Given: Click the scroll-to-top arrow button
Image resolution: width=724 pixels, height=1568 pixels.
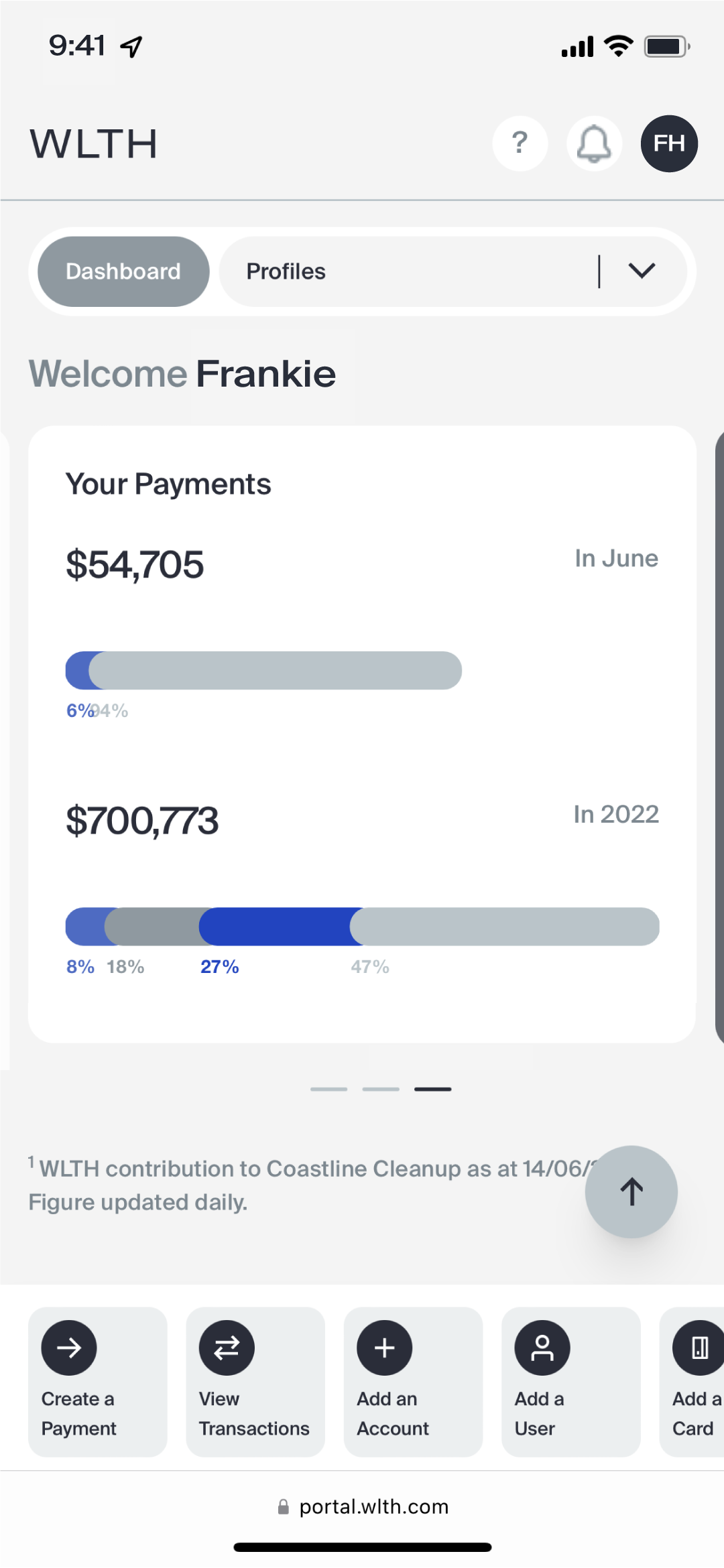Looking at the screenshot, I should tap(631, 1191).
